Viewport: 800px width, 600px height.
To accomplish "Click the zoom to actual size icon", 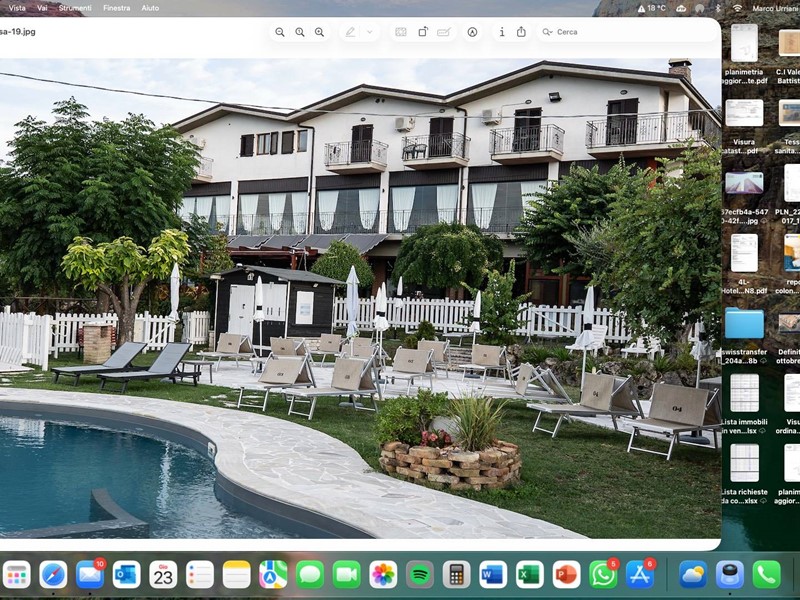I will pyautogui.click(x=299, y=32).
